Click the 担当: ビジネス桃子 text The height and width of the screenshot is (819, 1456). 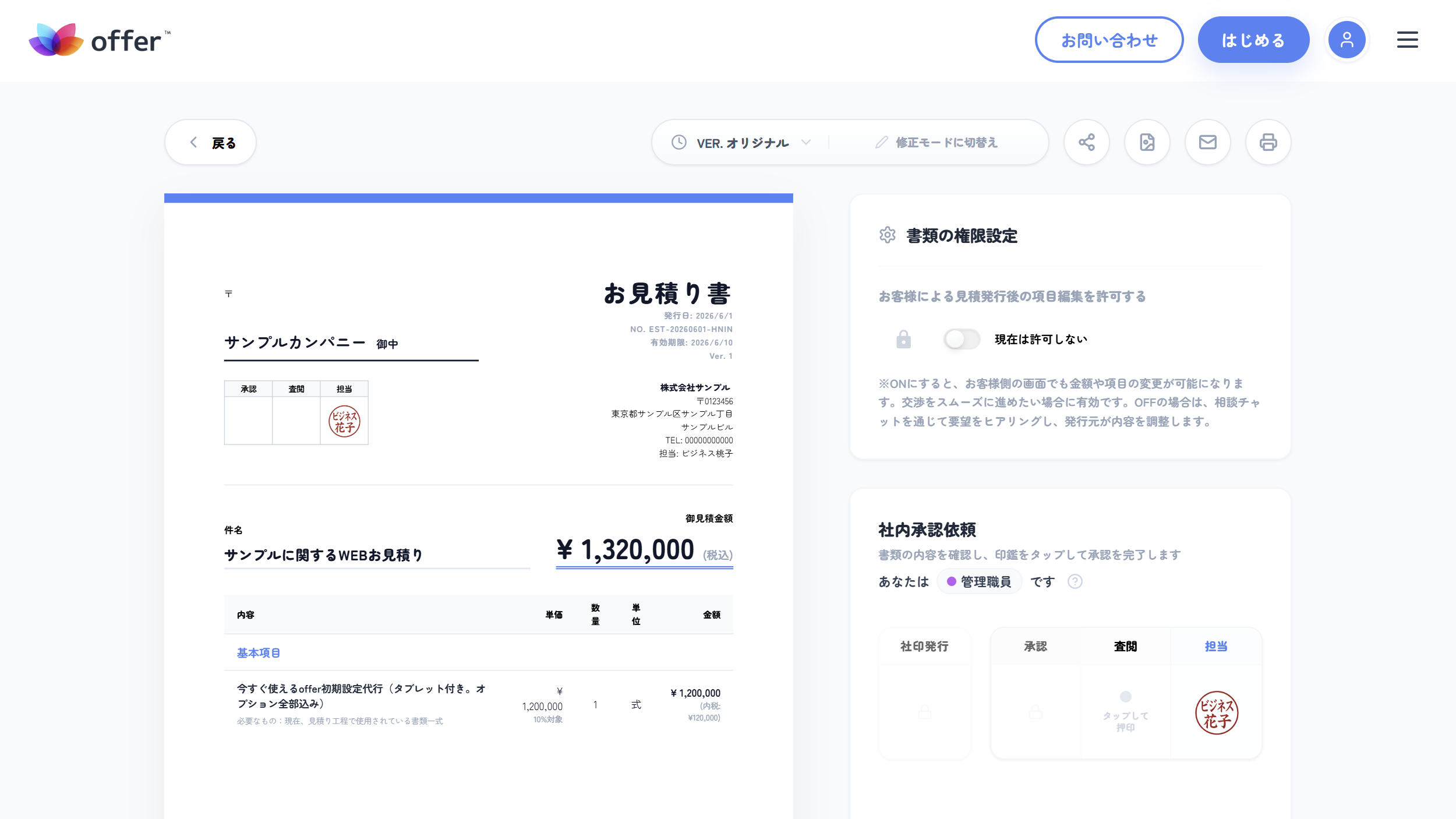pos(696,453)
